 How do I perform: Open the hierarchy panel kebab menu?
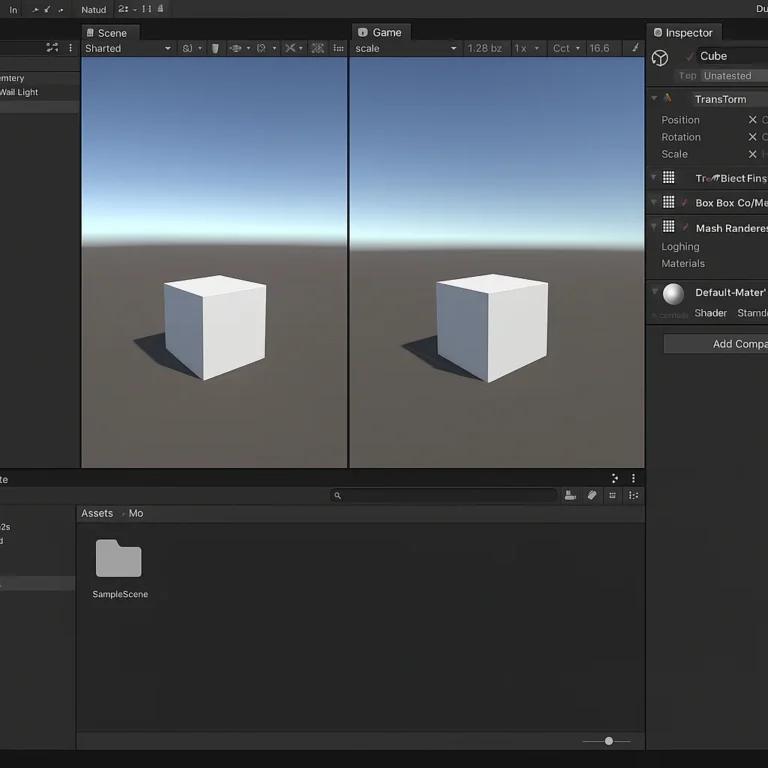click(71, 48)
